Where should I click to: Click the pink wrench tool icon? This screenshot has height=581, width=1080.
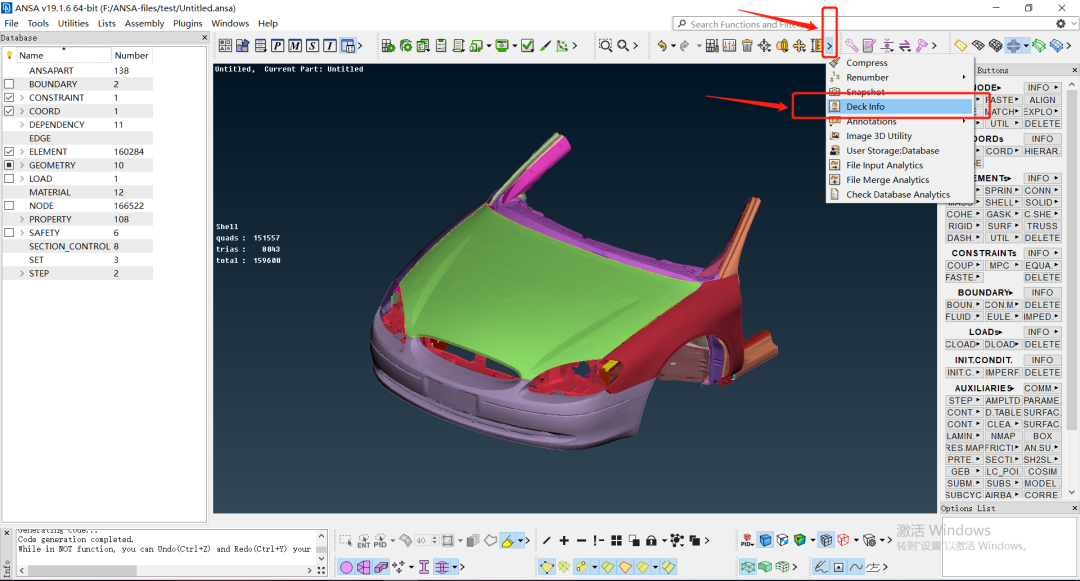[852, 45]
